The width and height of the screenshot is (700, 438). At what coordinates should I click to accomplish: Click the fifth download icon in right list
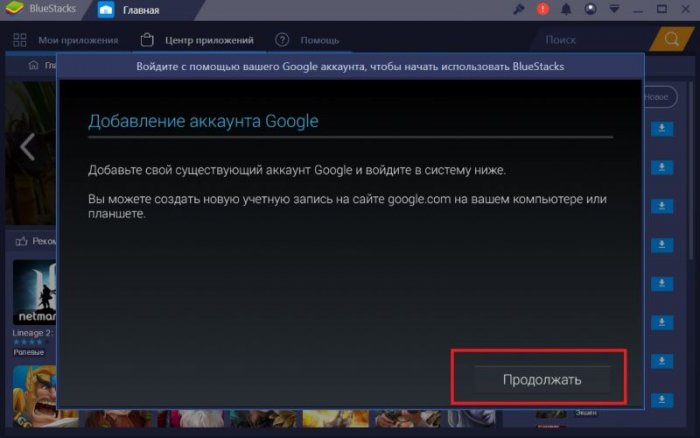click(x=662, y=284)
